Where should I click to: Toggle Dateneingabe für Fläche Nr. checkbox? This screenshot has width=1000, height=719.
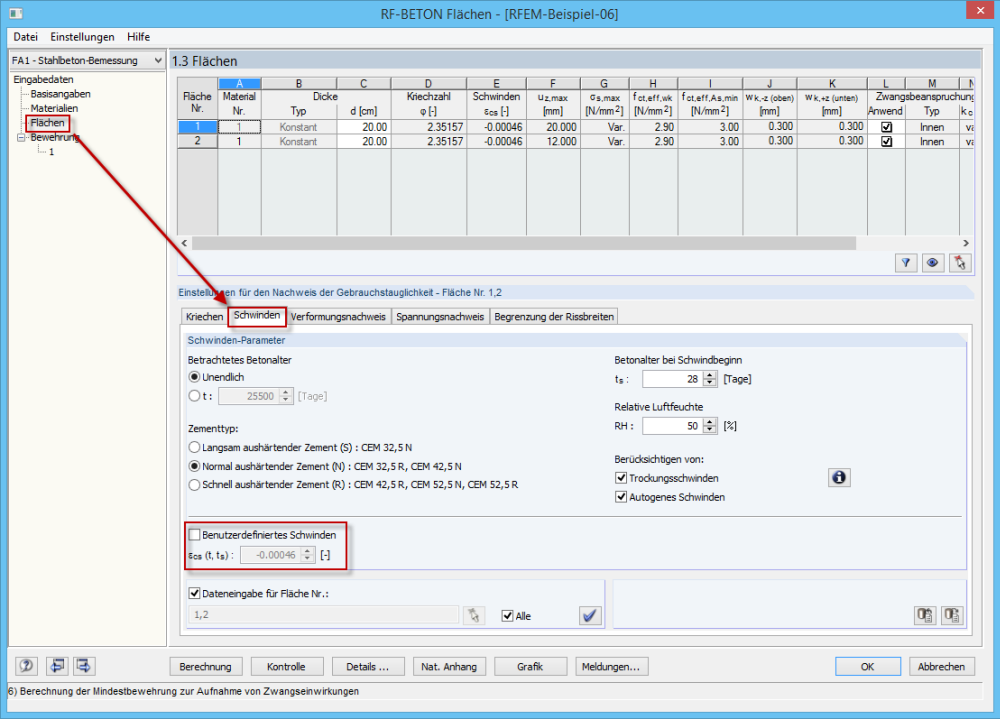click(x=195, y=593)
